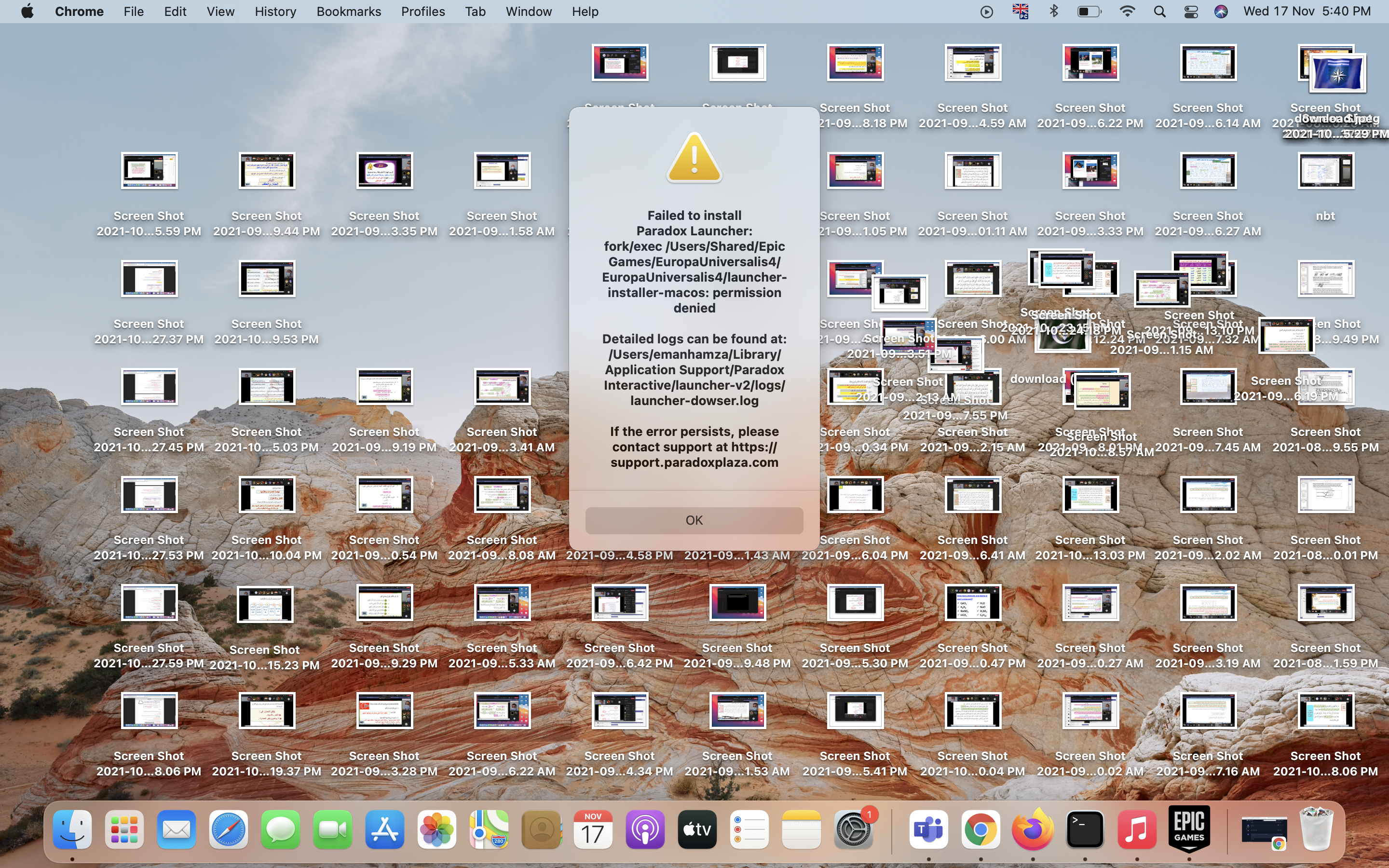Open the Wi-Fi status menu
Image resolution: width=1389 pixels, height=868 pixels.
coord(1127,12)
